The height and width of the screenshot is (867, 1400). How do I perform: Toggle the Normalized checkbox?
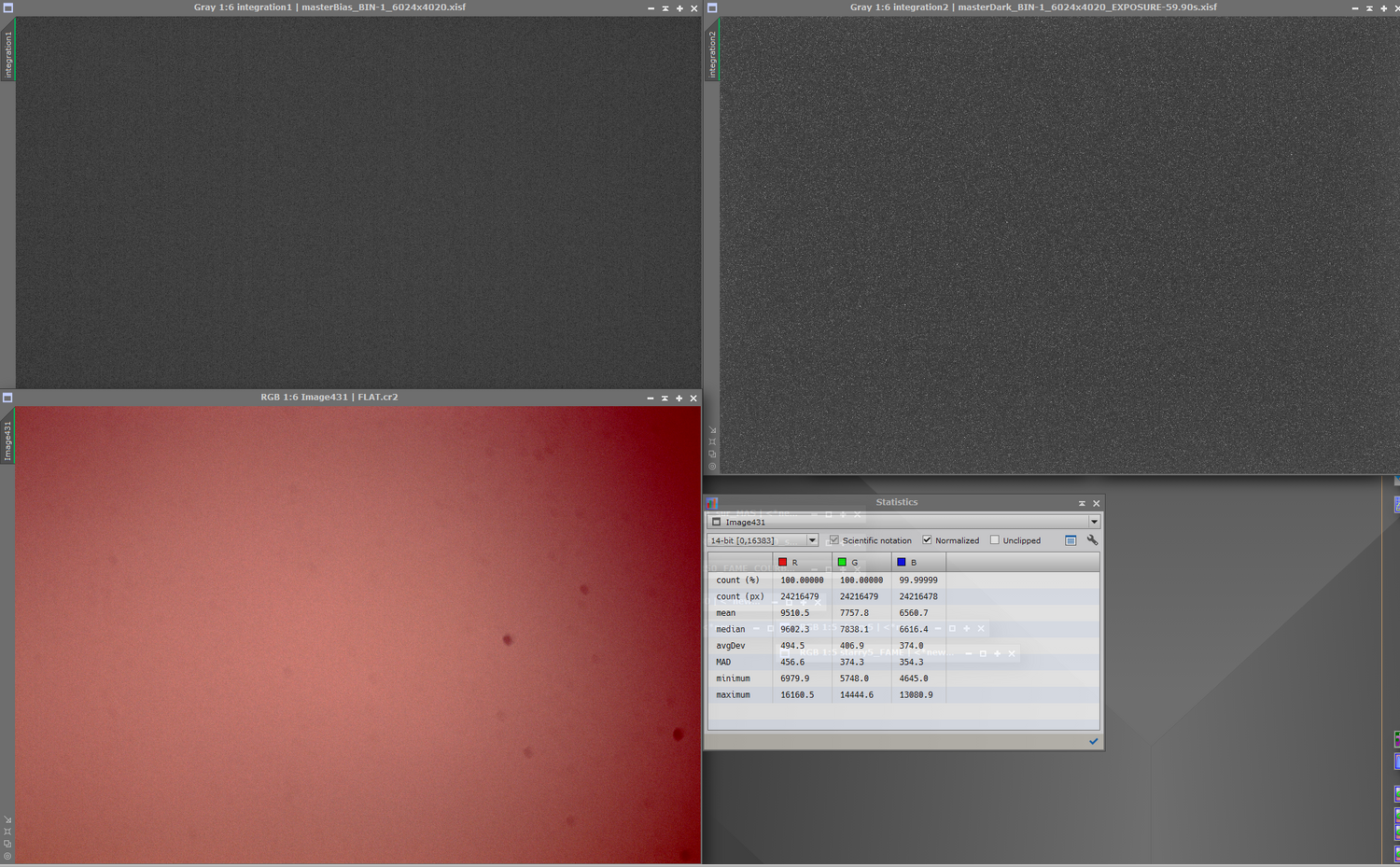[927, 540]
